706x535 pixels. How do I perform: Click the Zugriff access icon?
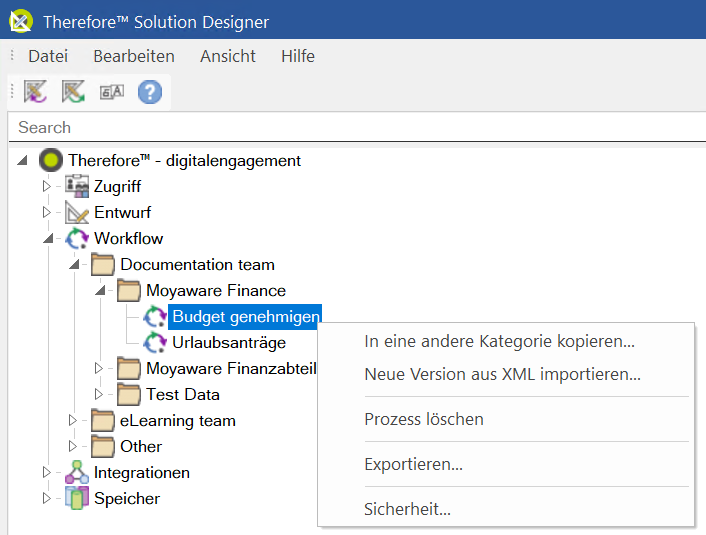point(77,186)
